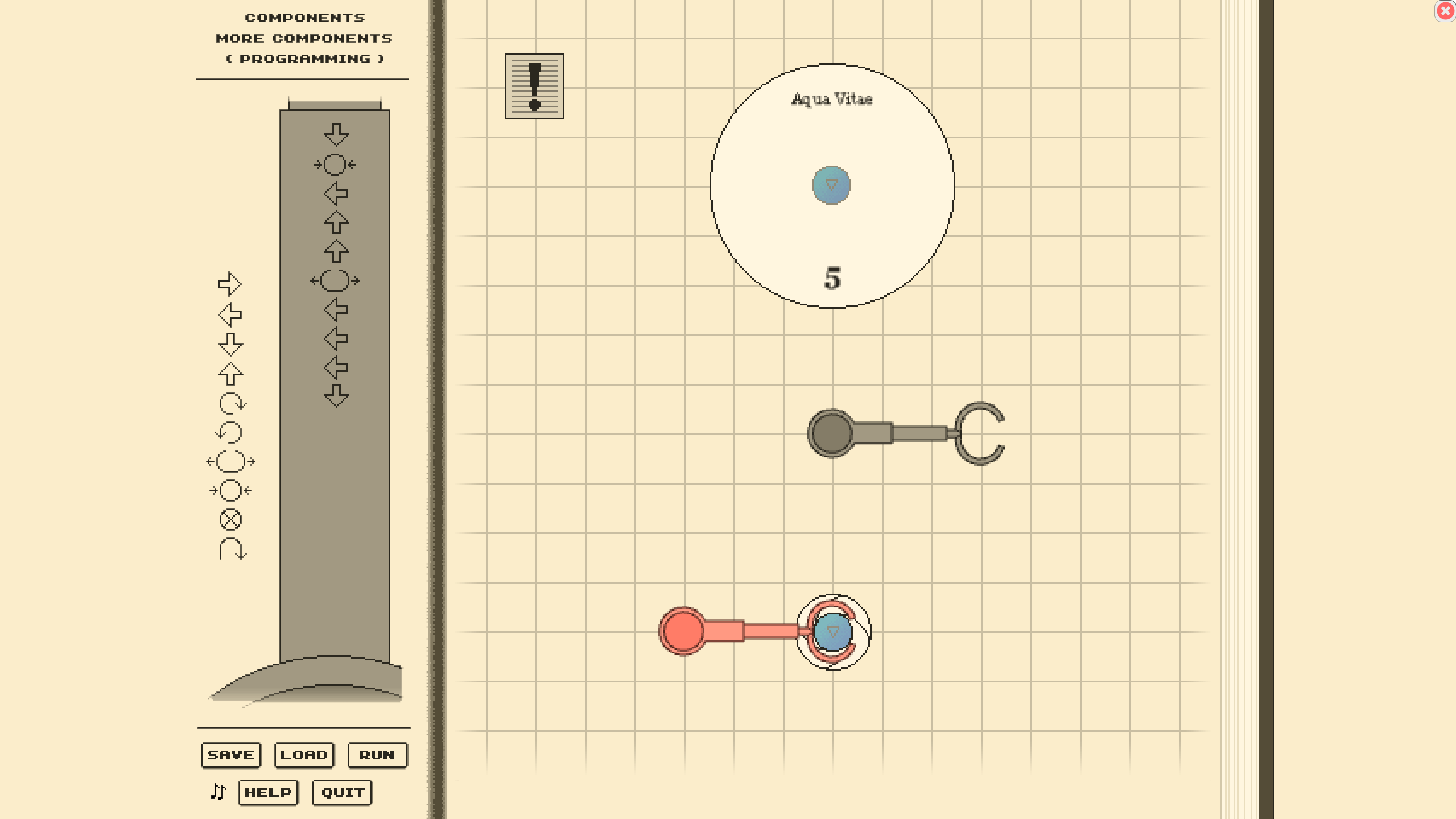Switch to the Programming tab
Screen dimensions: 1456x819
pos(304,59)
